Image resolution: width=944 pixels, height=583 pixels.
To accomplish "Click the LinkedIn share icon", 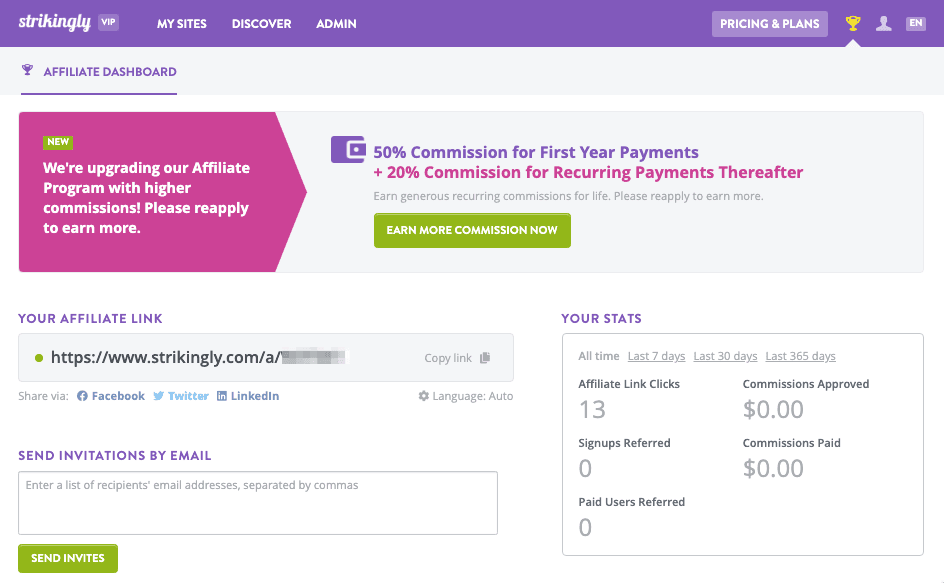I will point(222,396).
